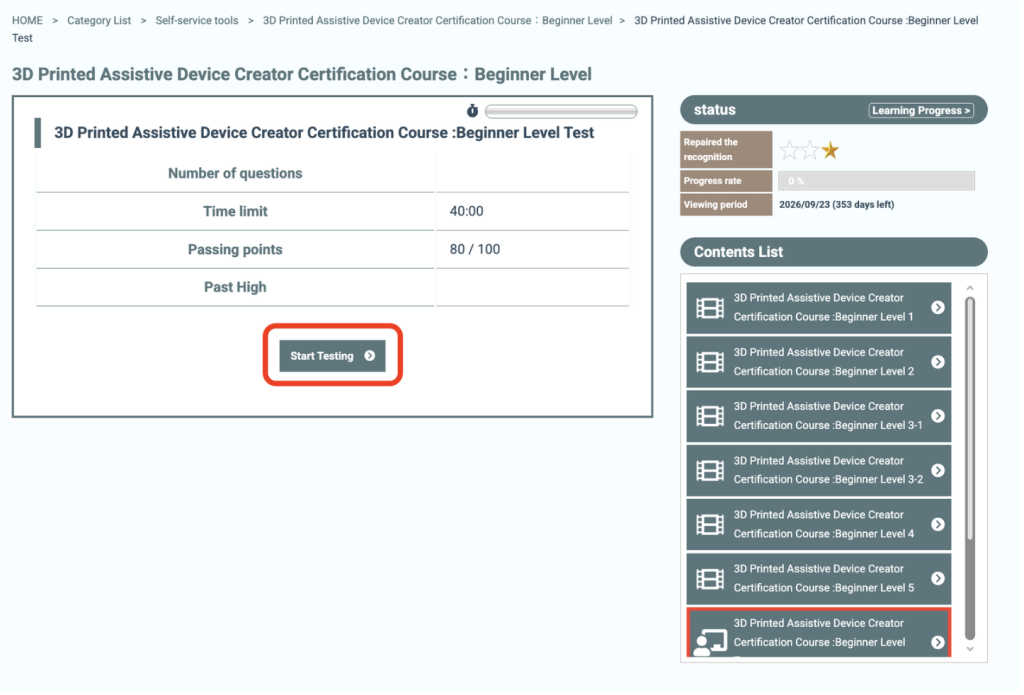This screenshot has width=1024, height=695.
Task: Click film icon for Beginner Level 1
Action: coord(710,307)
